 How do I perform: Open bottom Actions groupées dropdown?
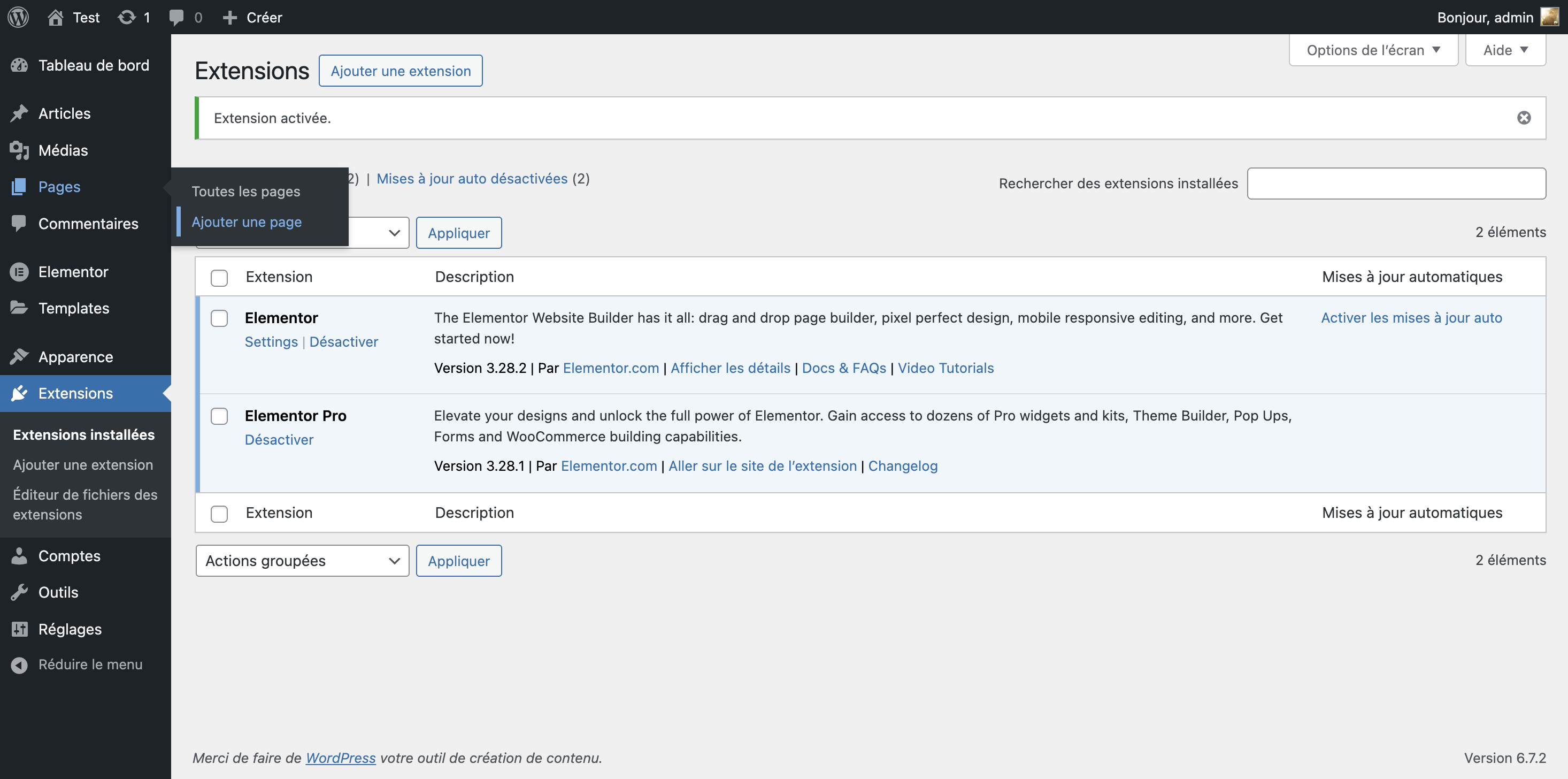(302, 560)
